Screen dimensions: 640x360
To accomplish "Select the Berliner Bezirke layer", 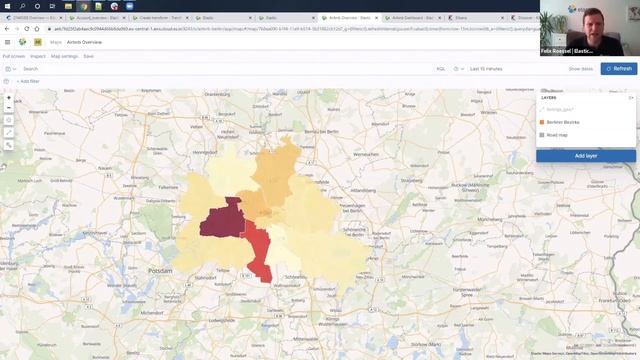I will tap(563, 122).
